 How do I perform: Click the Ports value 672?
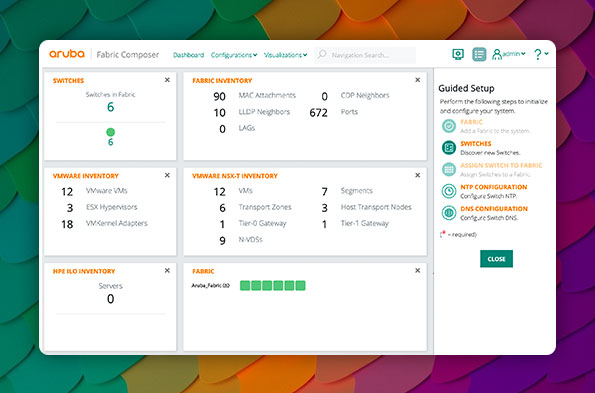[318, 113]
